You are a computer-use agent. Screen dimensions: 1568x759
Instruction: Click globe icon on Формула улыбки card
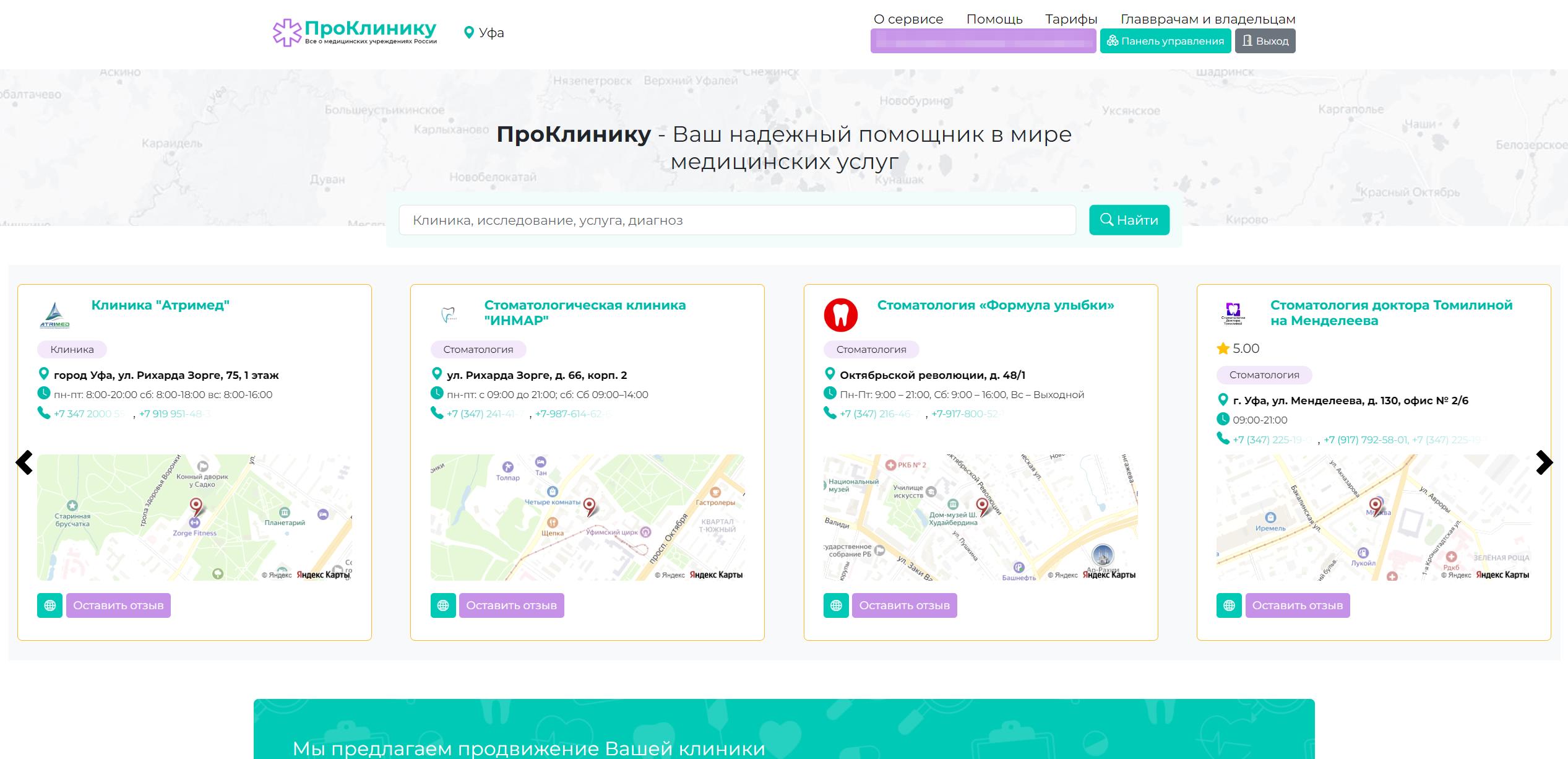(x=836, y=605)
